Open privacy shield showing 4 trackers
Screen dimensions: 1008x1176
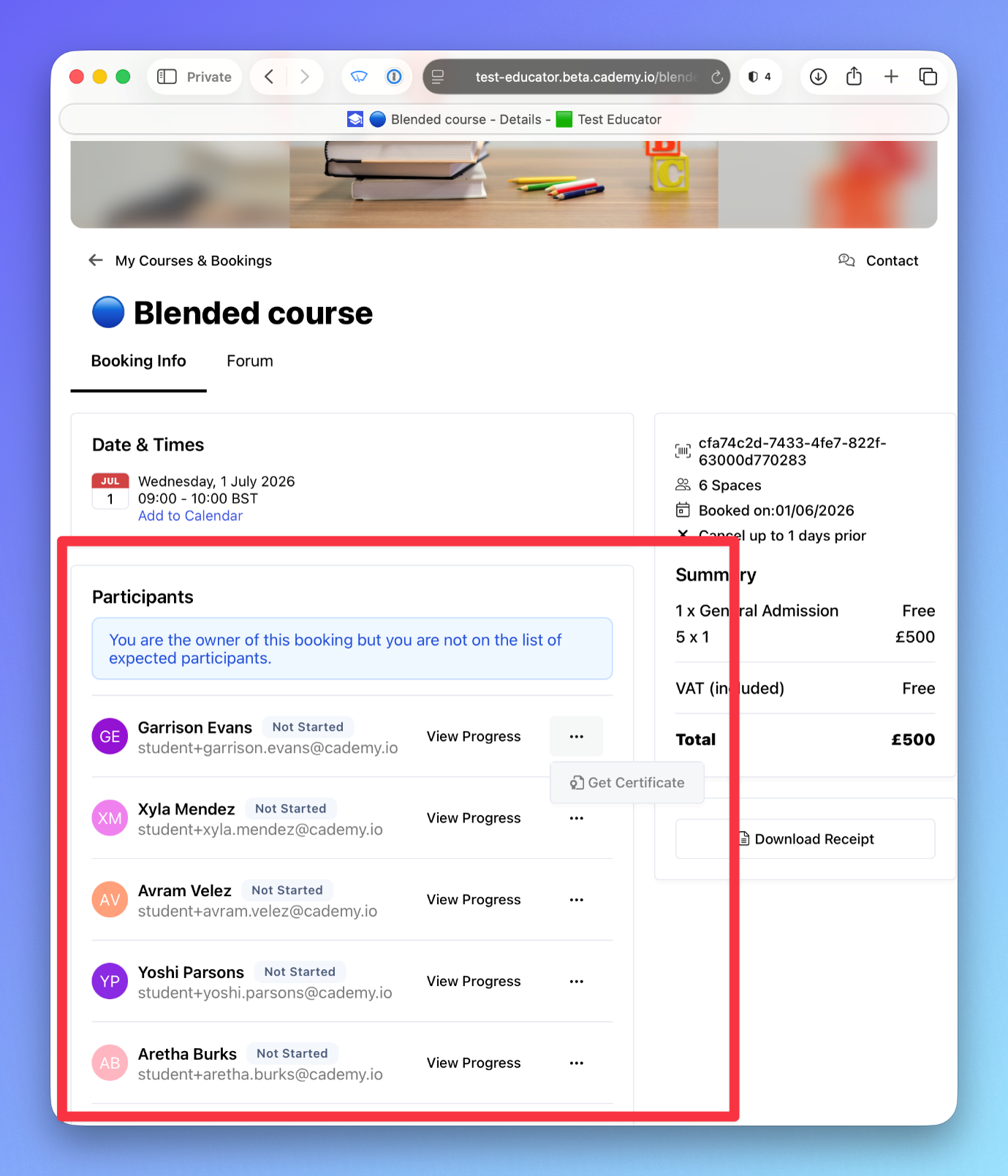(759, 77)
